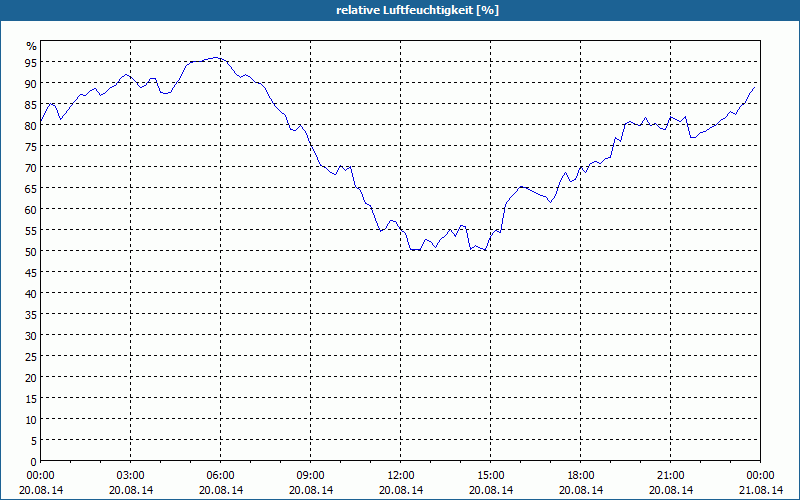Click the 03:00 time label
Viewport: 800px width, 500px height.
[131, 475]
